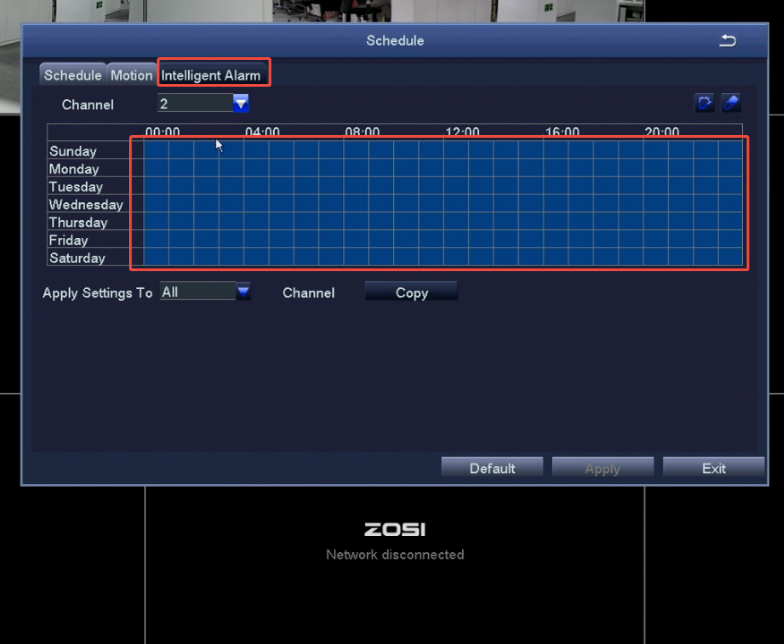Click the Monday row label
The width and height of the screenshot is (784, 644).
coord(73,169)
